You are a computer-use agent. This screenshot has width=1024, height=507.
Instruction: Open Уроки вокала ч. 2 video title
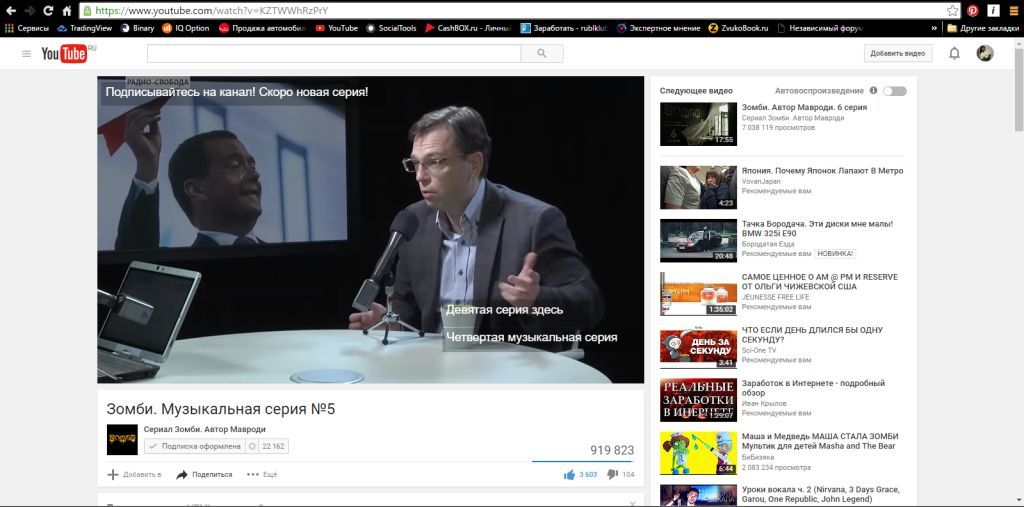pos(821,495)
